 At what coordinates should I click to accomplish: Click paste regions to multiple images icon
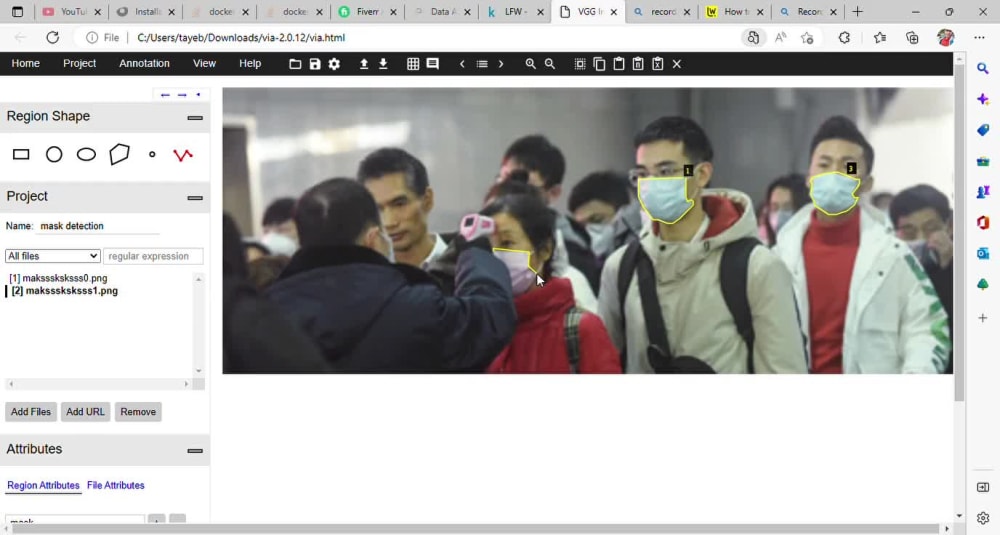638,64
